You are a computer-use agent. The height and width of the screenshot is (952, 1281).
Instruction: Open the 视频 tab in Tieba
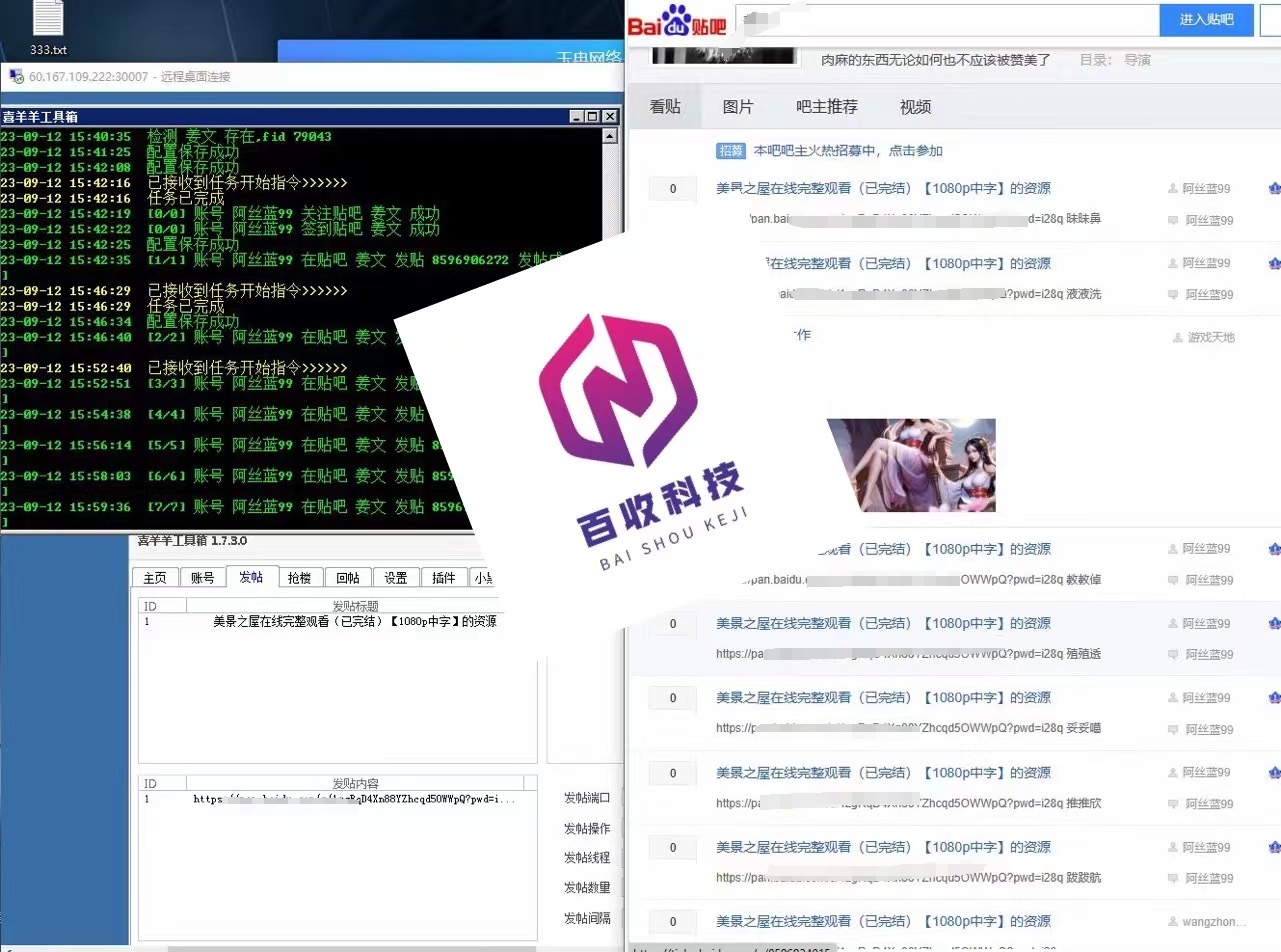pos(915,107)
